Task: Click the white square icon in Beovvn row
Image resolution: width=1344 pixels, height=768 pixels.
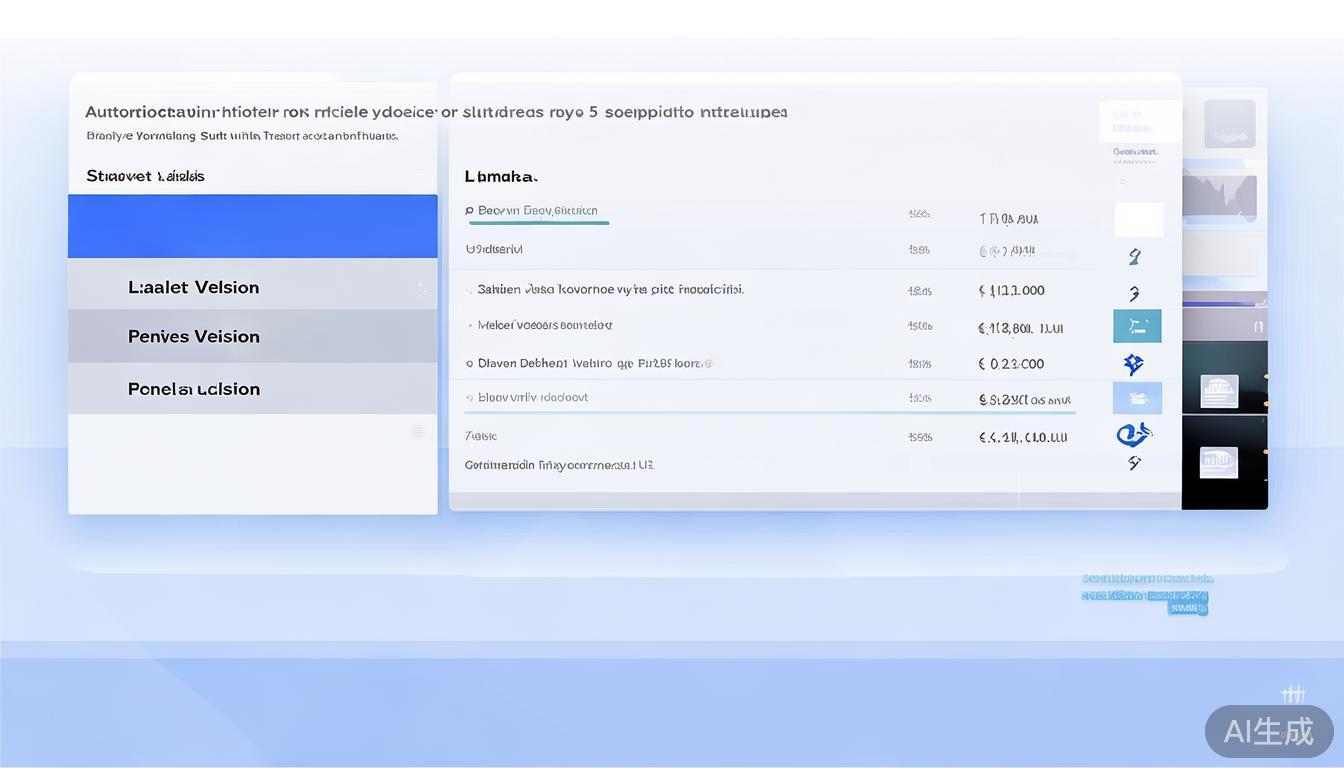Action: click(x=1138, y=219)
